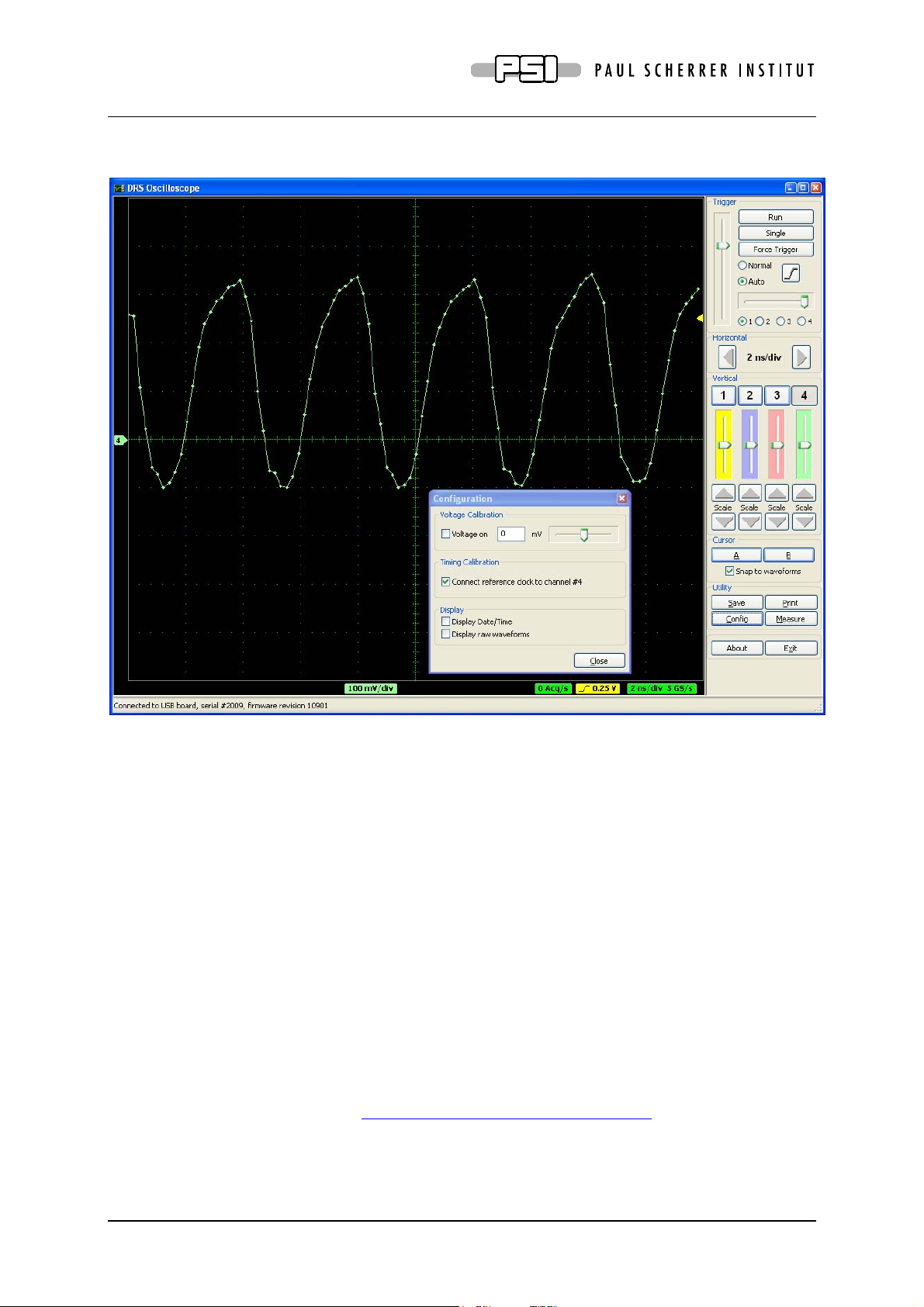Scale up channel 3 (red column)

[777, 493]
